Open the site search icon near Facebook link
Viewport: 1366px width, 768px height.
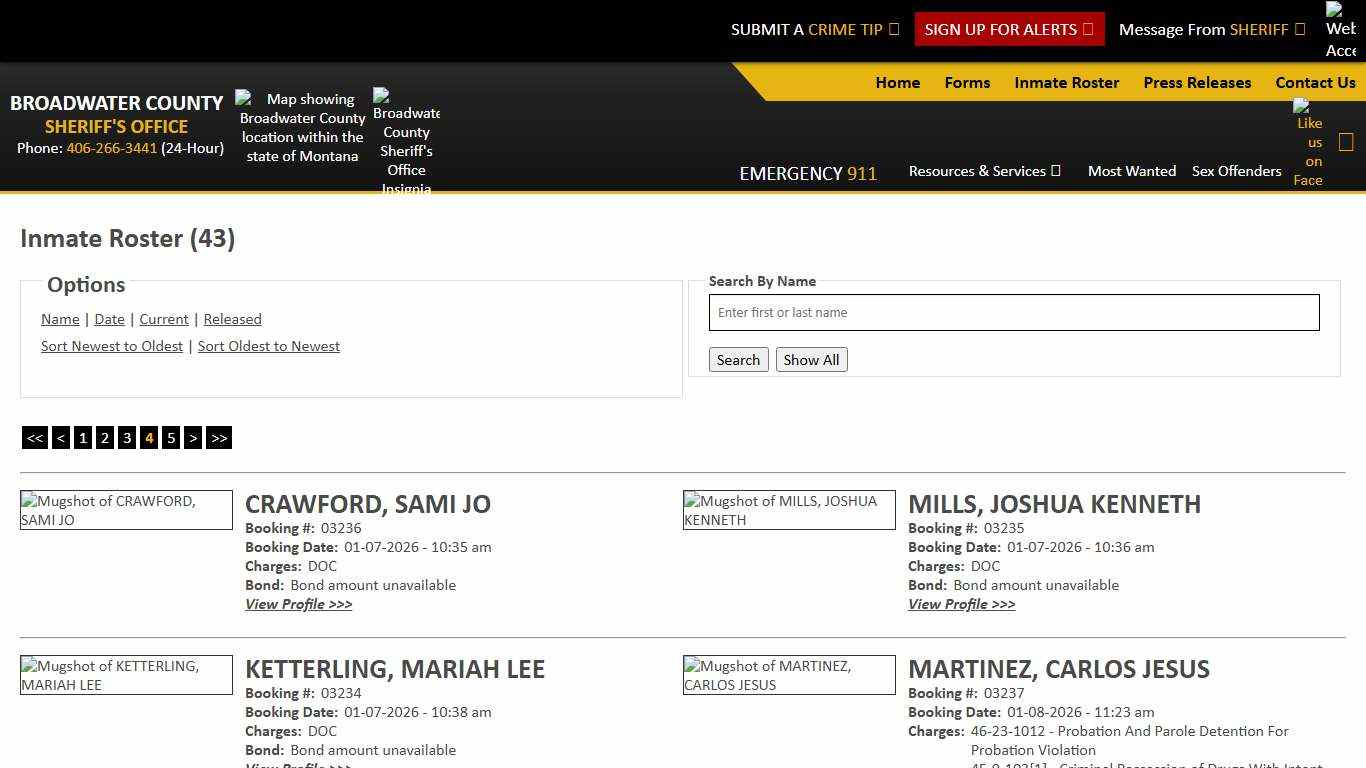coord(1346,141)
